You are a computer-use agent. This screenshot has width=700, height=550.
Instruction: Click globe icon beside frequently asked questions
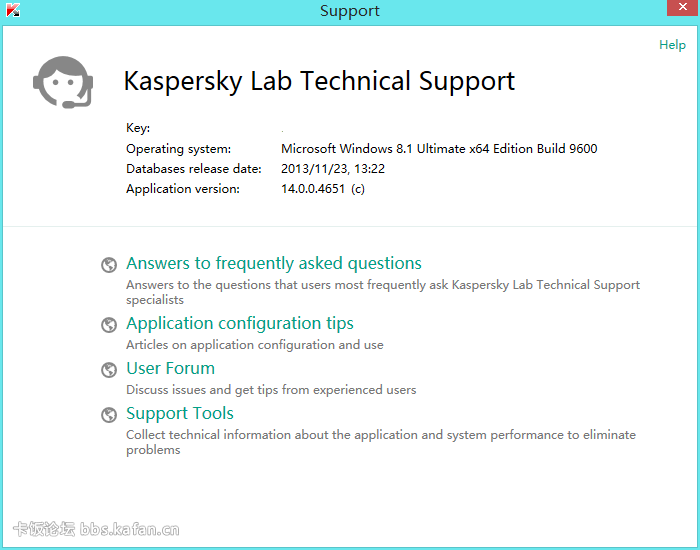(109, 265)
